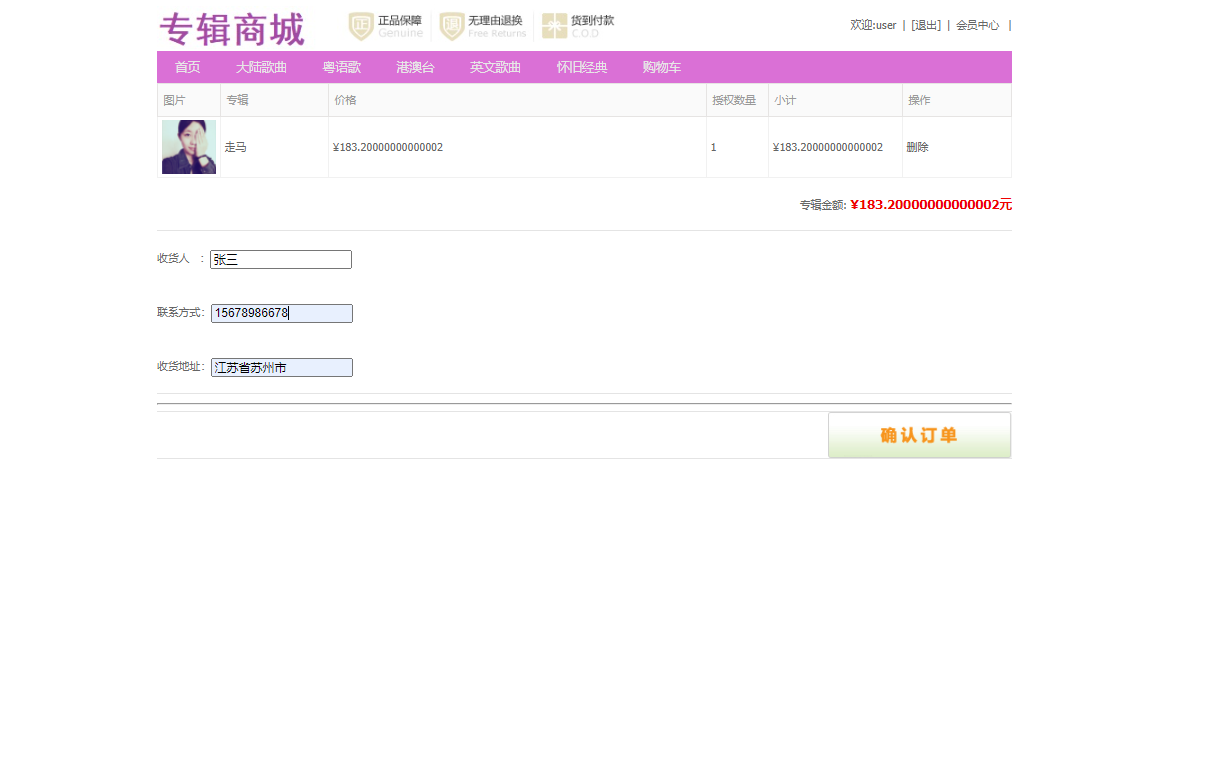
Task: Focus the 收货人 recipient name field
Action: 281,260
